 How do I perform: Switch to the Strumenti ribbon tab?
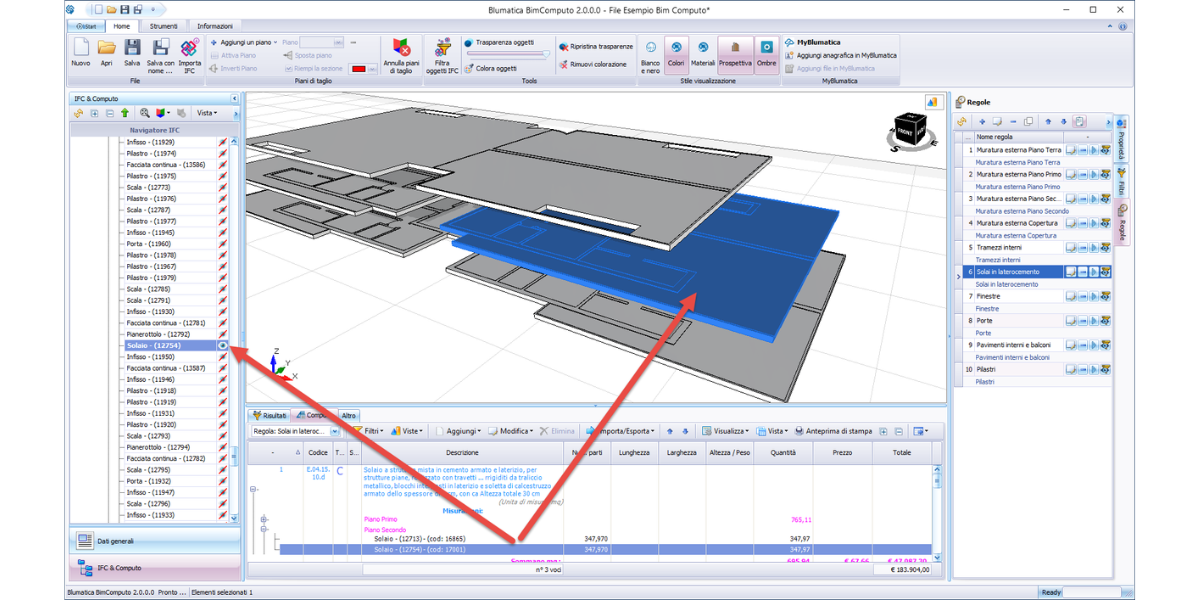click(161, 25)
